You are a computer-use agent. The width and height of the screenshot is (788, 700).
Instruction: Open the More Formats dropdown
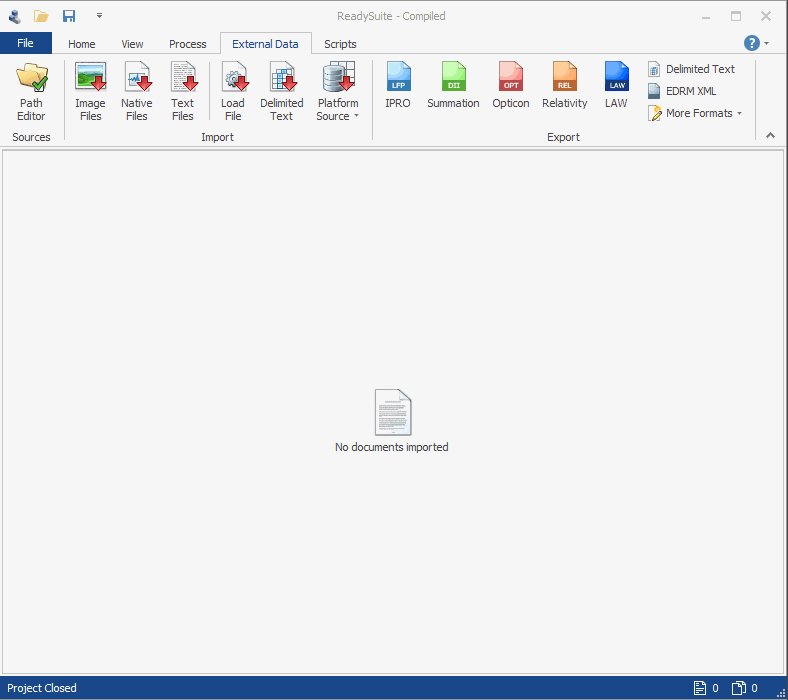(695, 113)
